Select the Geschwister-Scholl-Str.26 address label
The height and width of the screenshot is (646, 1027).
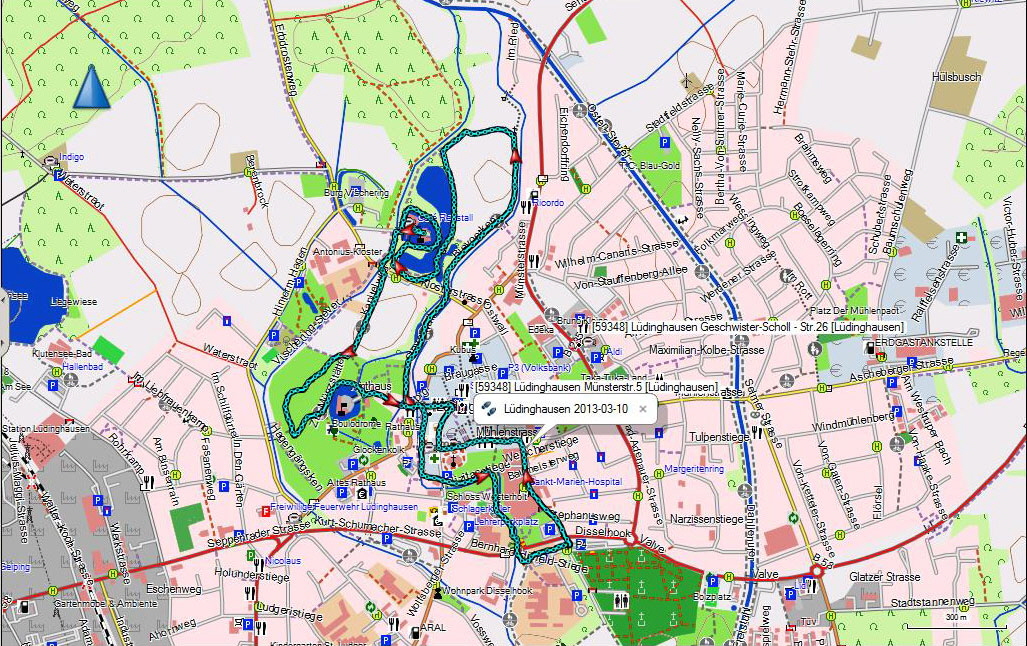click(748, 327)
